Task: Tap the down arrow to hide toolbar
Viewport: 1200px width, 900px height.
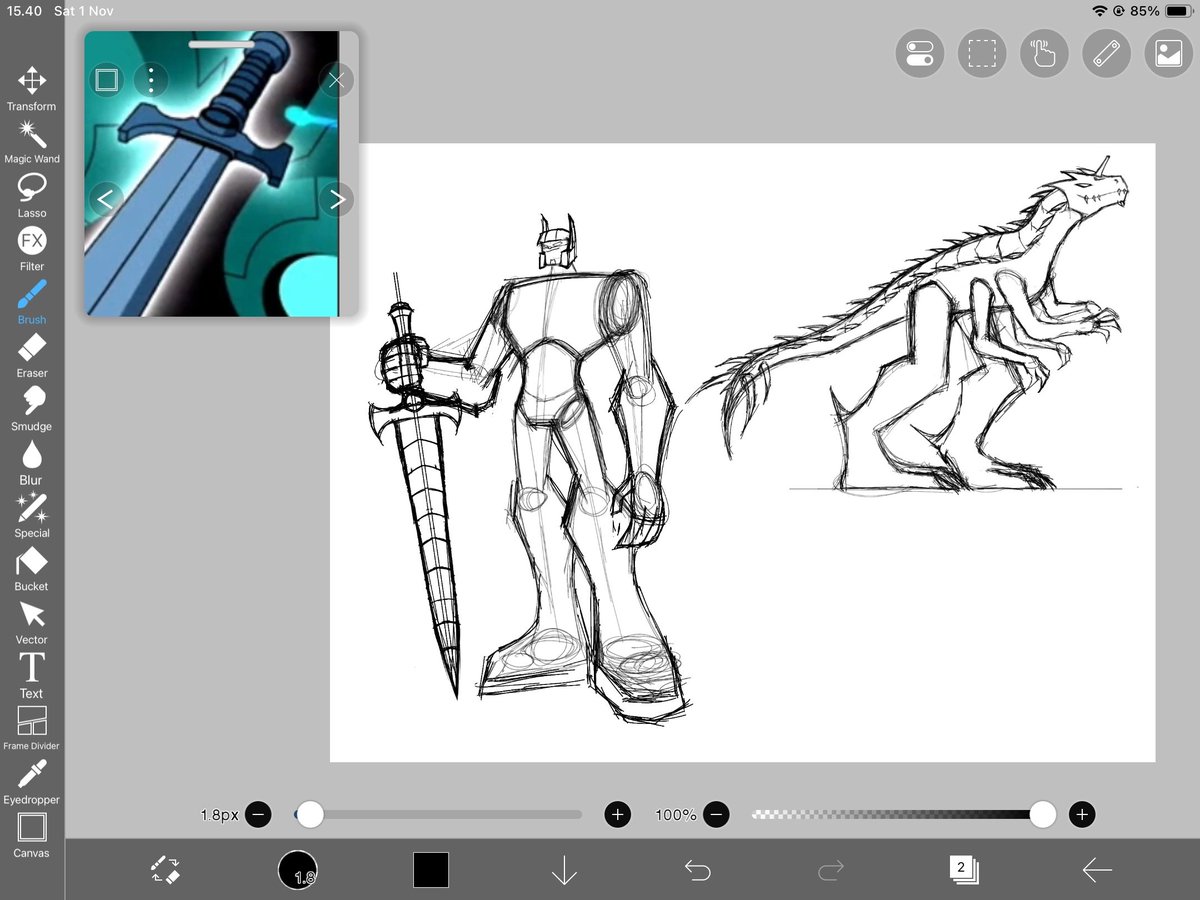Action: [x=564, y=870]
